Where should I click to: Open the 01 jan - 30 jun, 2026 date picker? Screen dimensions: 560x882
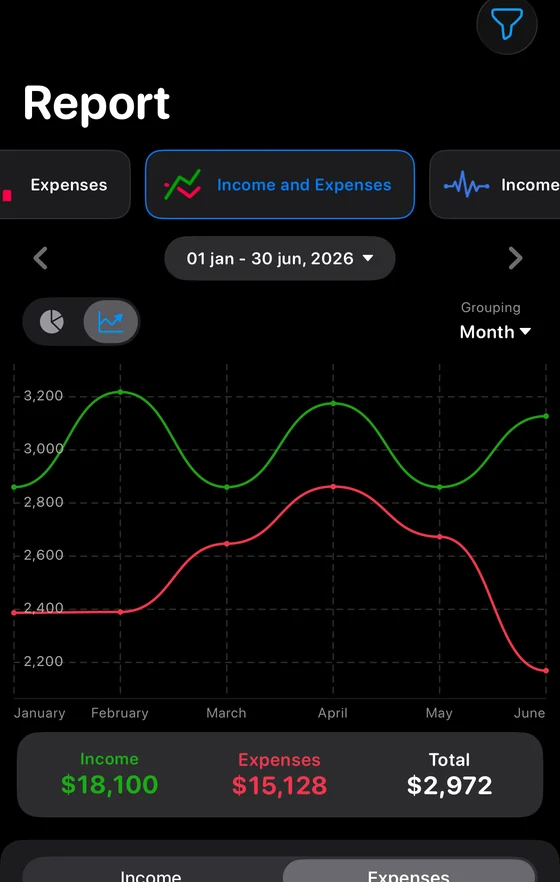pos(280,258)
